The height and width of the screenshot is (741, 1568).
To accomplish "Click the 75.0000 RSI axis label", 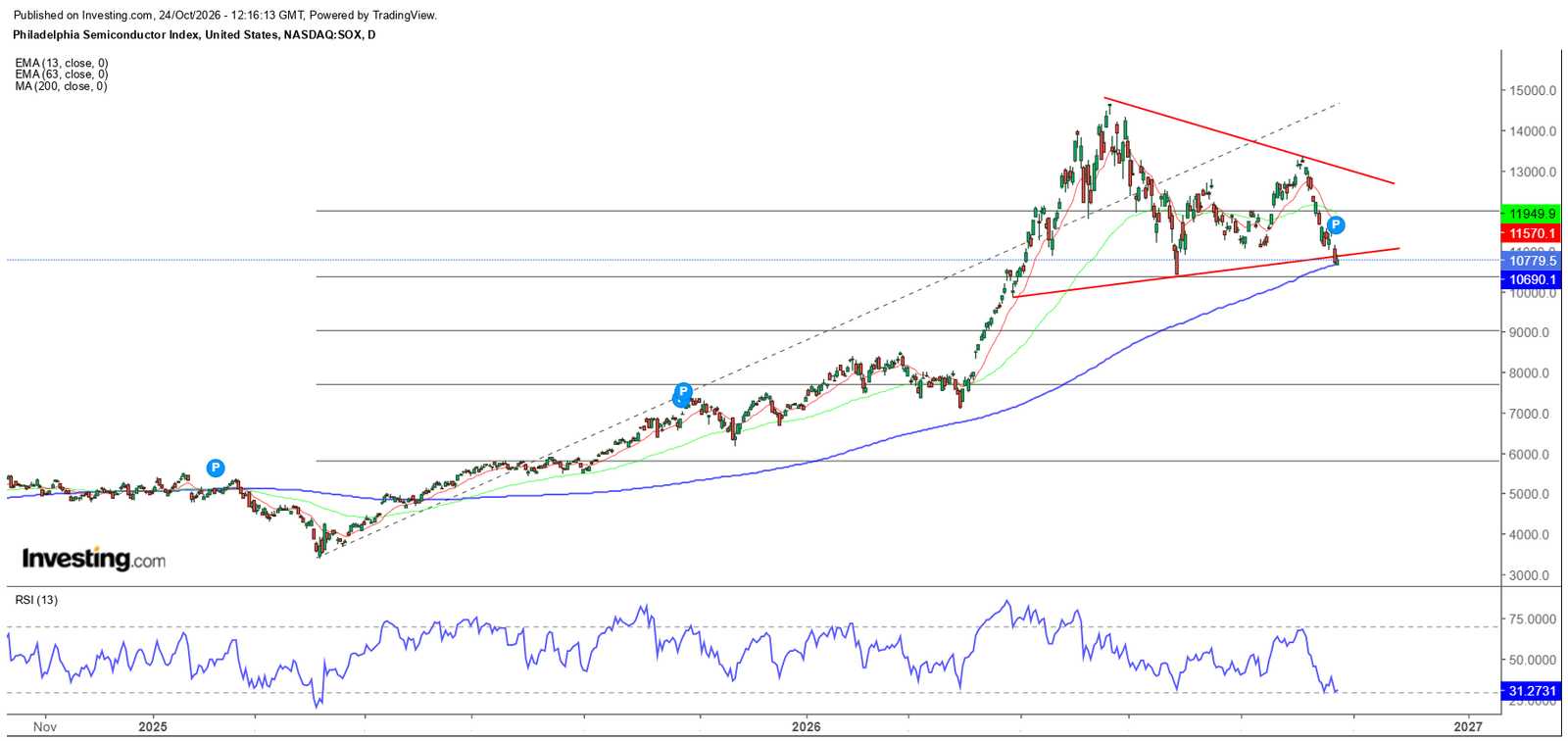I will (x=1533, y=619).
